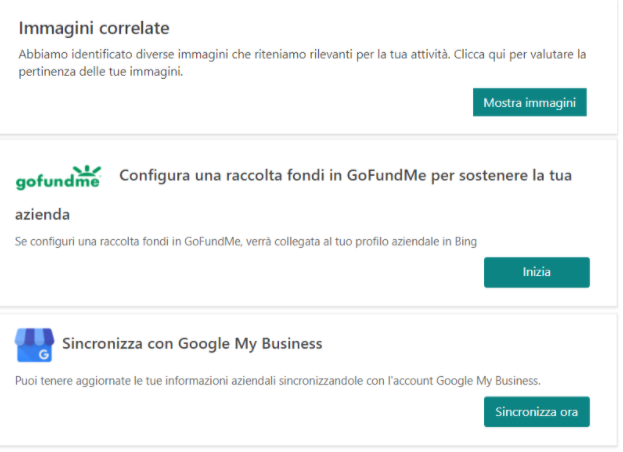Click 'Abbiamo identificato diverse immagini' sentence start
The image size is (623, 452).
pyautogui.click(x=123, y=54)
